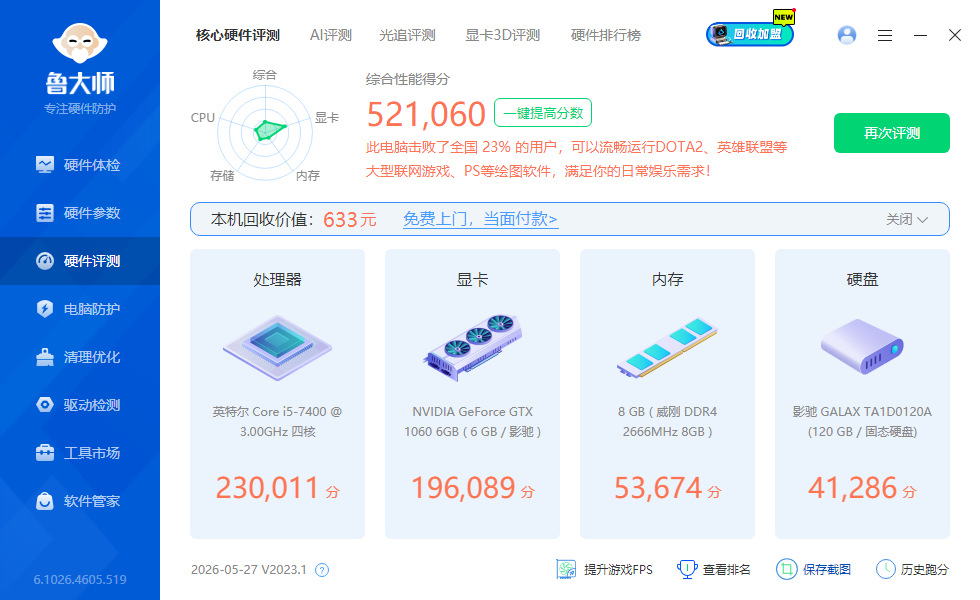Click version text 6.1026.4605.519
Viewport: 980px width, 600px height.
tap(80, 579)
